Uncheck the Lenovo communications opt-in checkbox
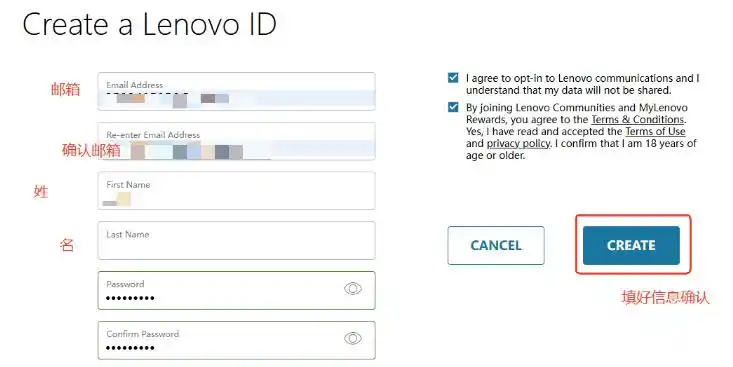The width and height of the screenshot is (733, 367). 453,78
